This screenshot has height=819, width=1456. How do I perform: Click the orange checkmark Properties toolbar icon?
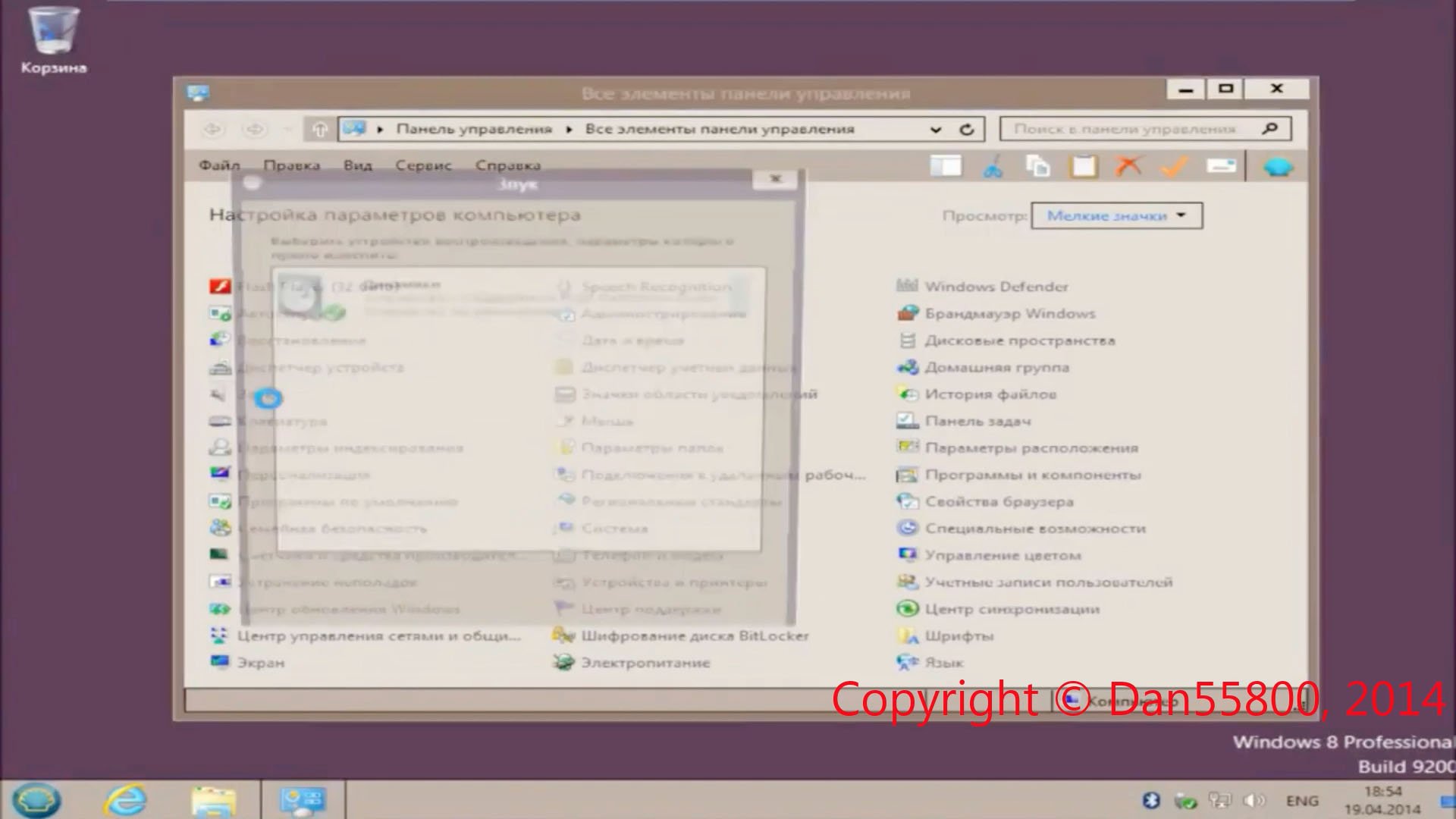[x=1174, y=166]
